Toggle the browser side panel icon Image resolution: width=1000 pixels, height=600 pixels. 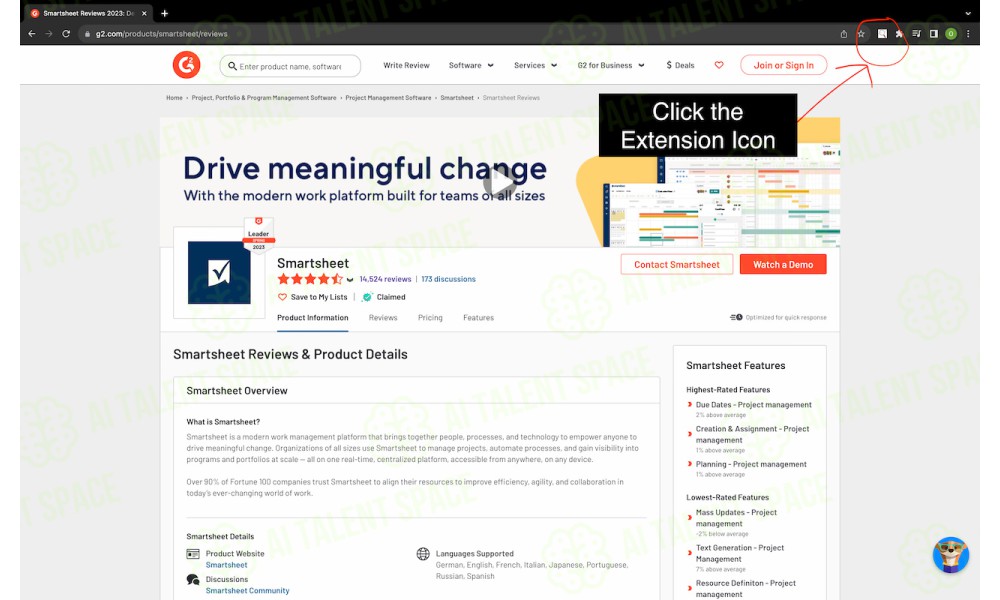point(934,34)
